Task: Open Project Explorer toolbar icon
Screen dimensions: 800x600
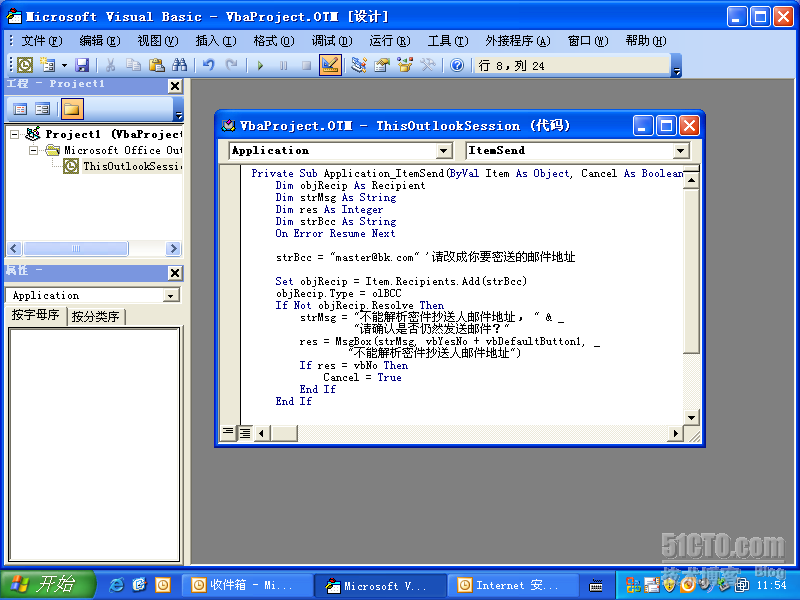Action: coord(359,65)
